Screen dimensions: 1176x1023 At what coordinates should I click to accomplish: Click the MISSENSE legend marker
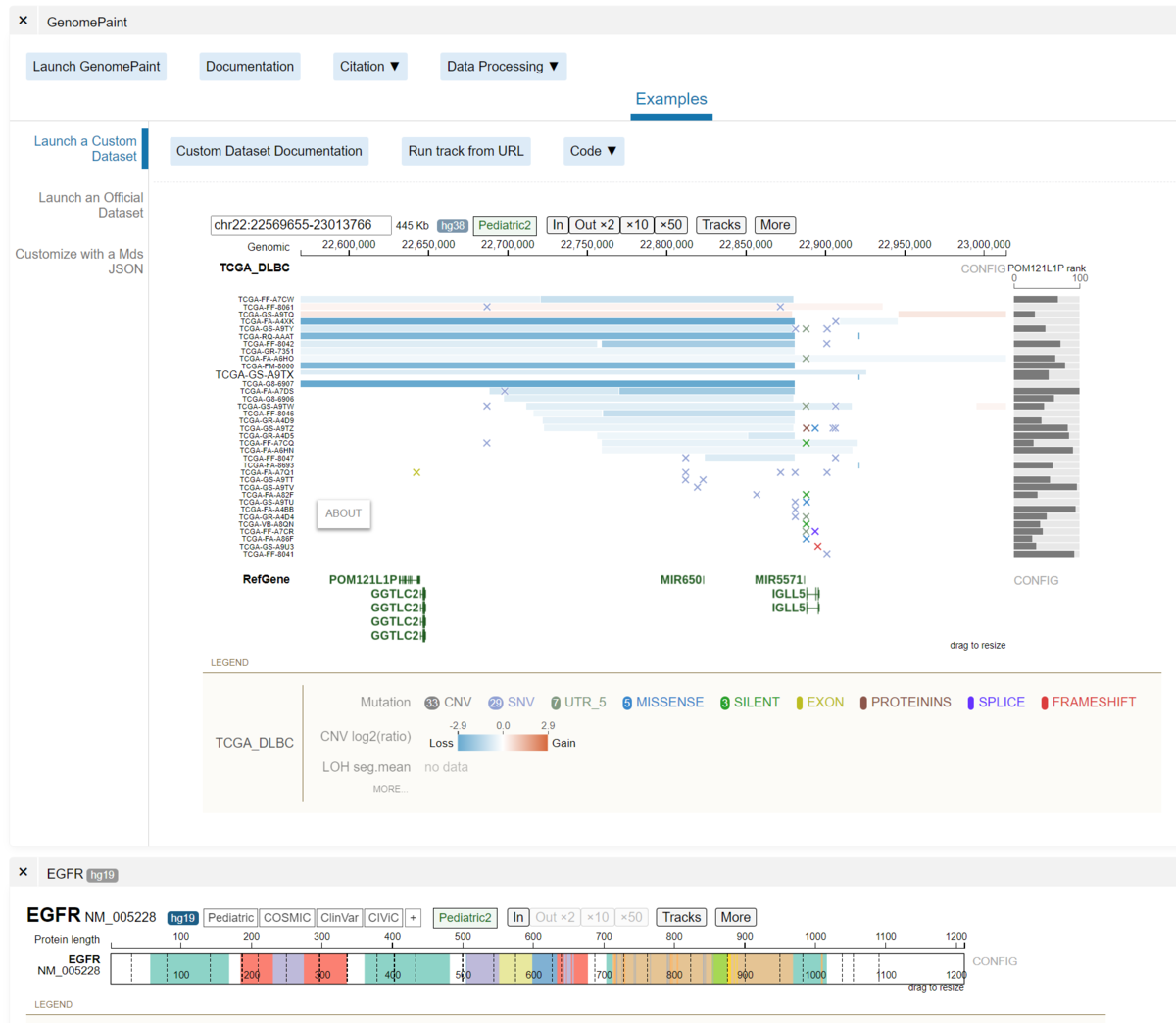627,703
